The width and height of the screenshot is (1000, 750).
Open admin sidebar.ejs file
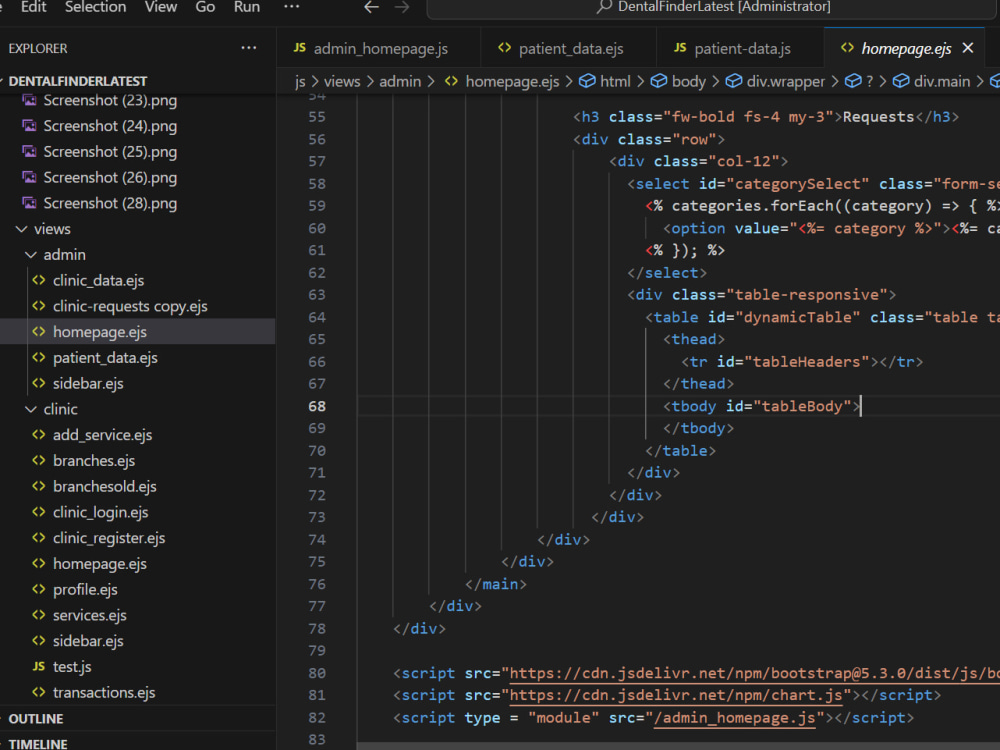88,383
